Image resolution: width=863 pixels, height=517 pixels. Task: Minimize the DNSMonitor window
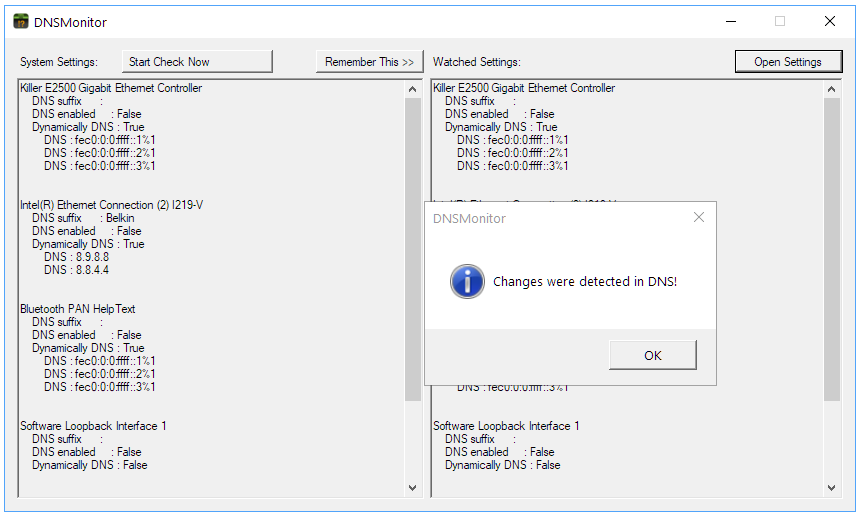point(731,22)
